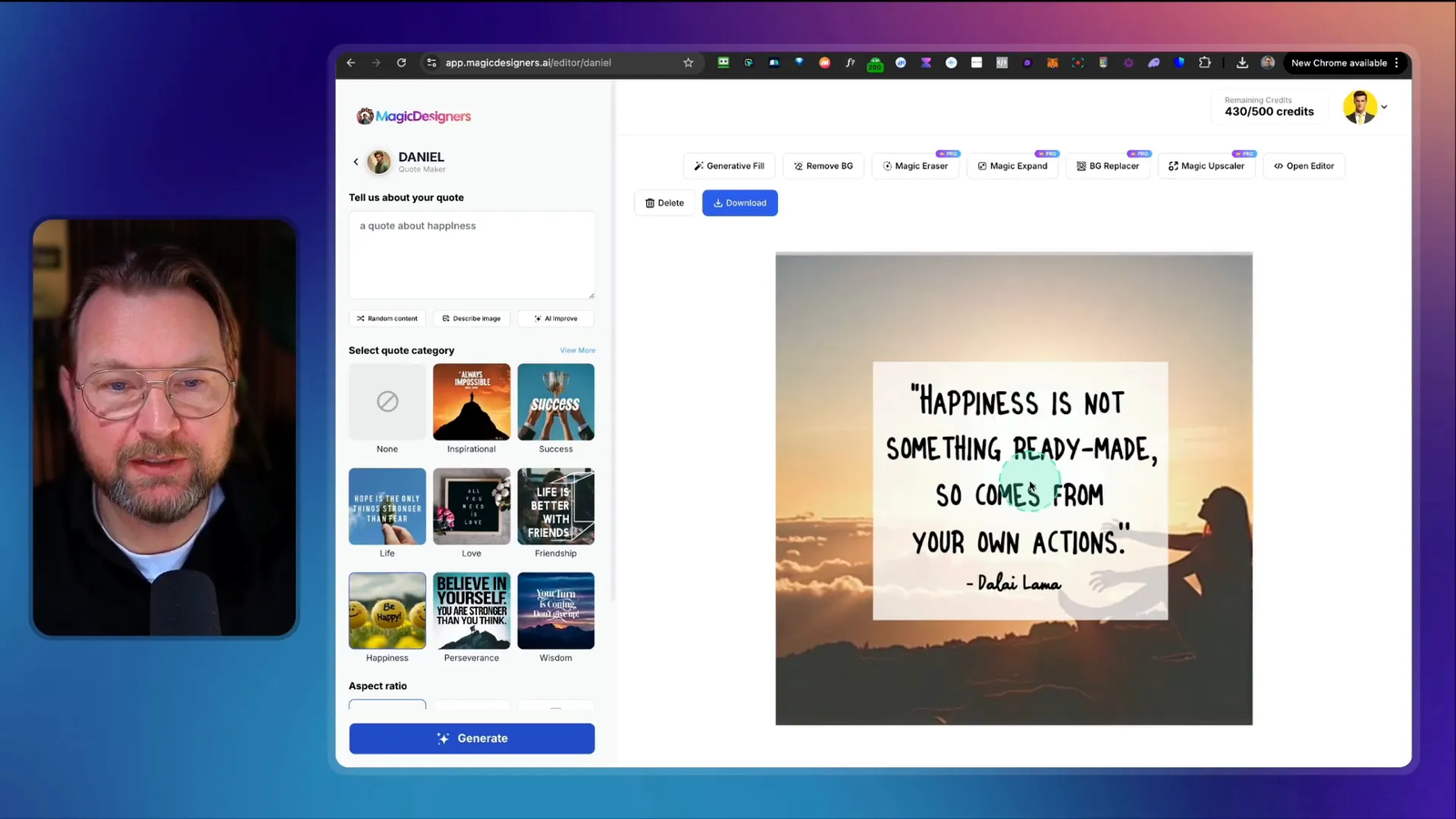Expand the user account dropdown arrow
Image resolution: width=1456 pixels, height=819 pixels.
pyautogui.click(x=1384, y=107)
